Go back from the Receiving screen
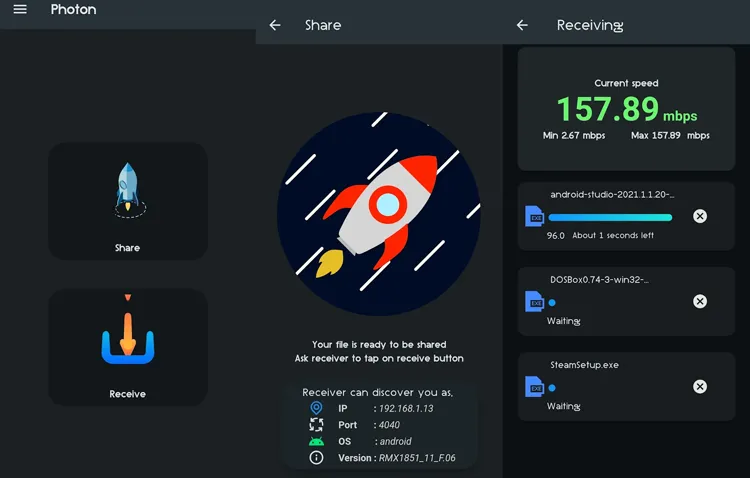The image size is (750, 478). click(x=522, y=25)
